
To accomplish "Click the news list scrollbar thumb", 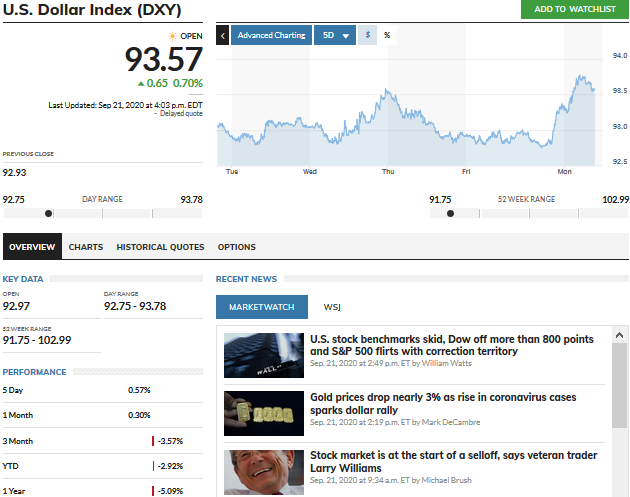I will coord(619,386).
